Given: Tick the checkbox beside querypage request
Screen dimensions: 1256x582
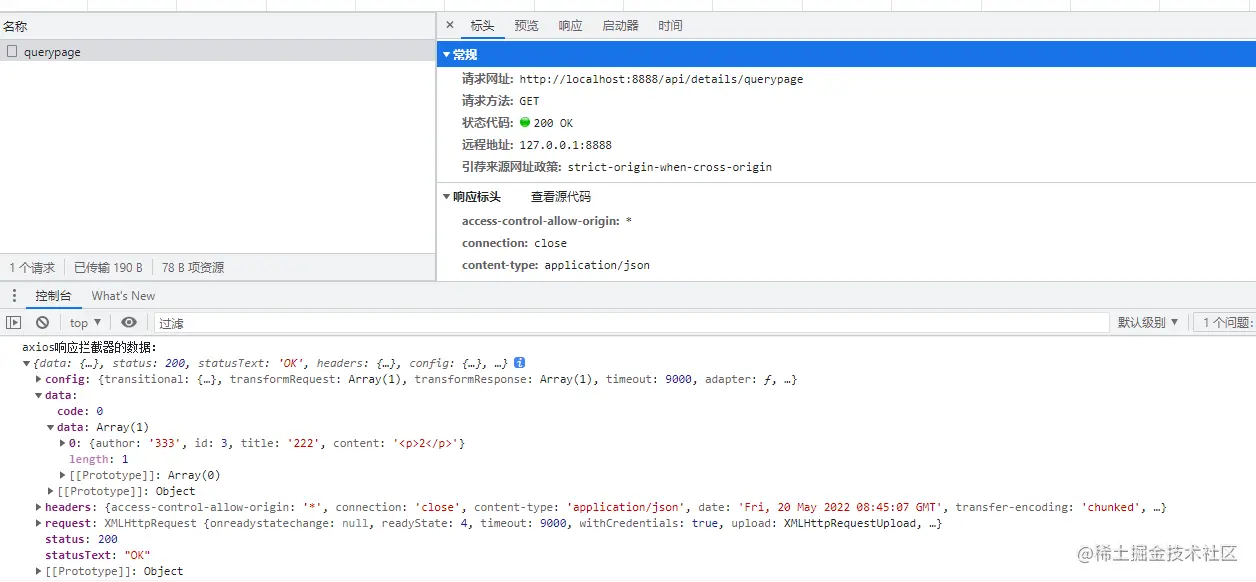Looking at the screenshot, I should point(12,51).
